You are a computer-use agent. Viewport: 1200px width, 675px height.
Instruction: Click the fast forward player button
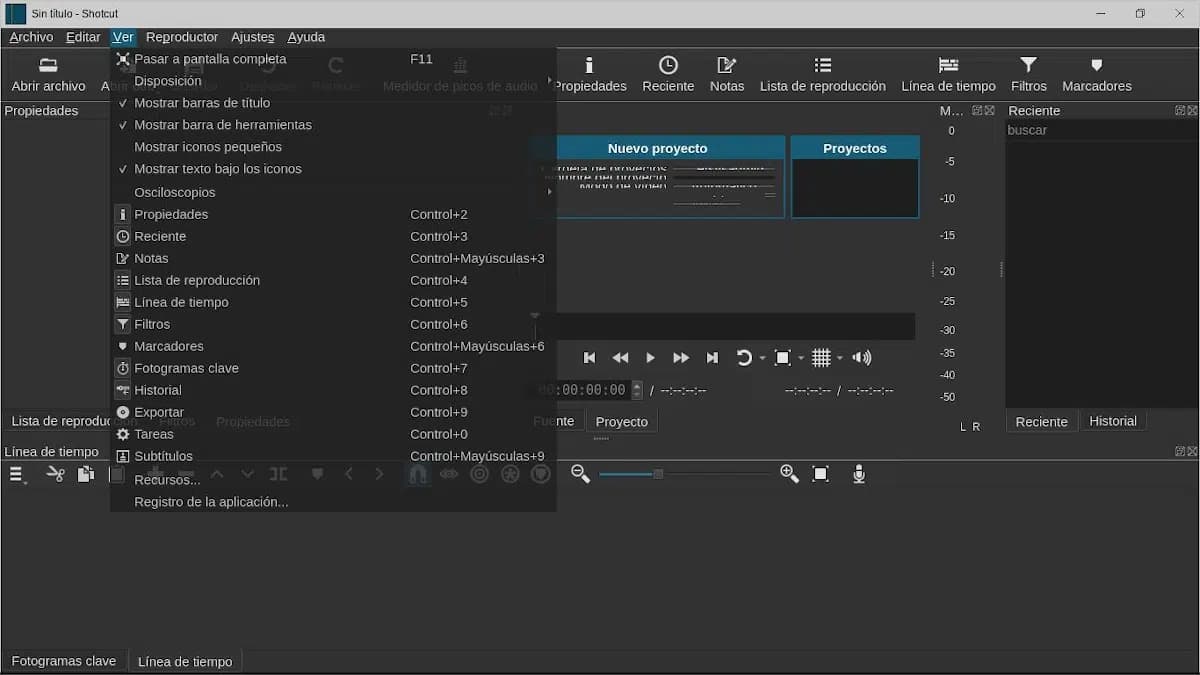coord(681,358)
